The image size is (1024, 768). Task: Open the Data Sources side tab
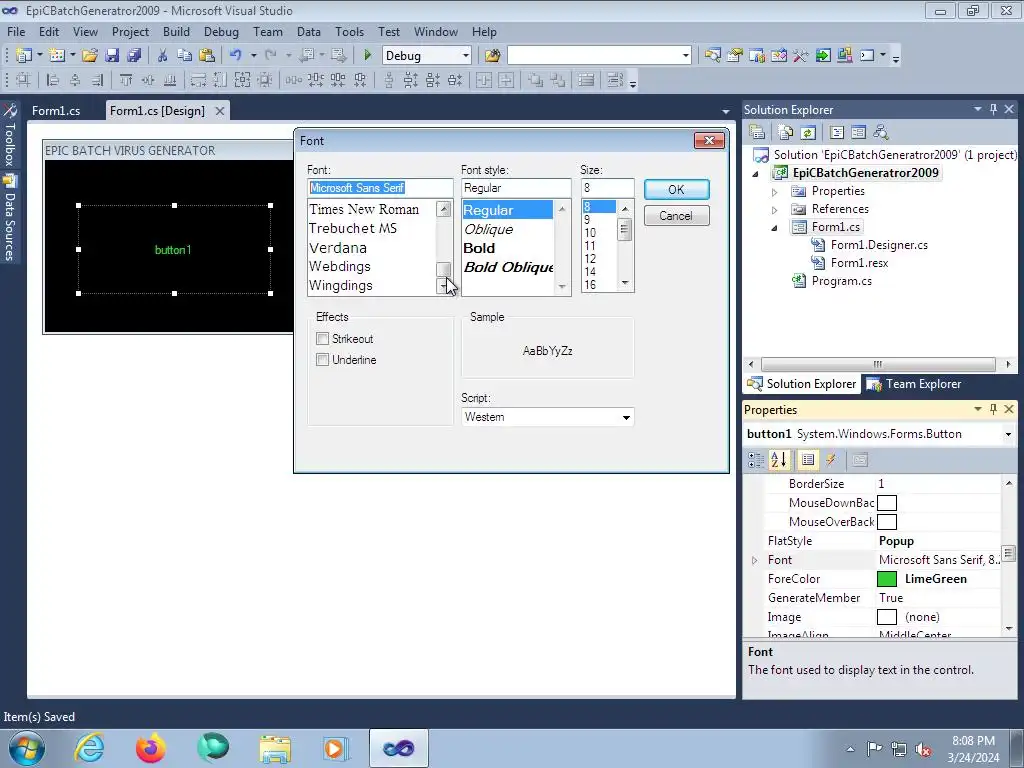coord(10,219)
